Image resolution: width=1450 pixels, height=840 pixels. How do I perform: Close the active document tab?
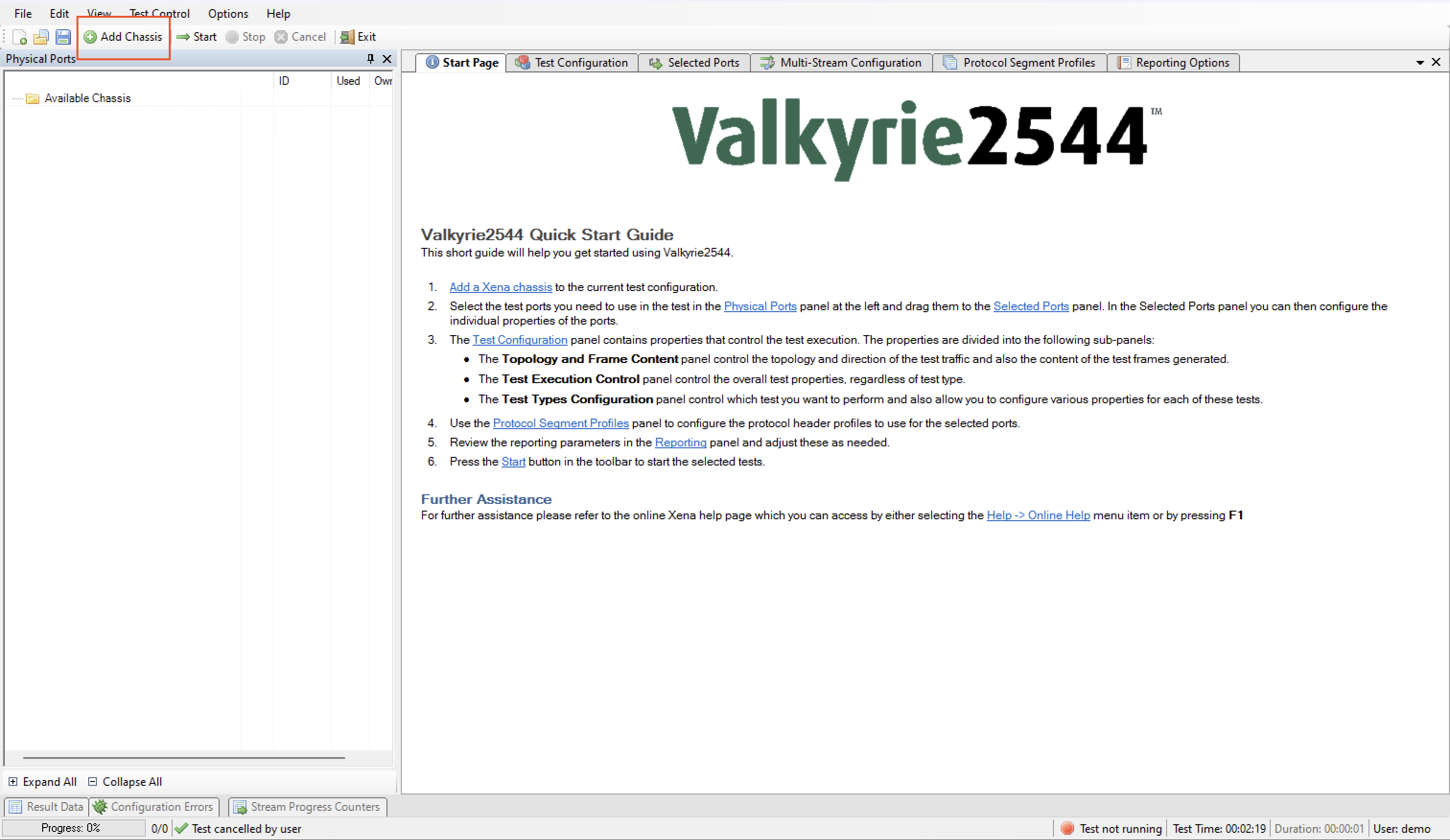[1436, 61]
